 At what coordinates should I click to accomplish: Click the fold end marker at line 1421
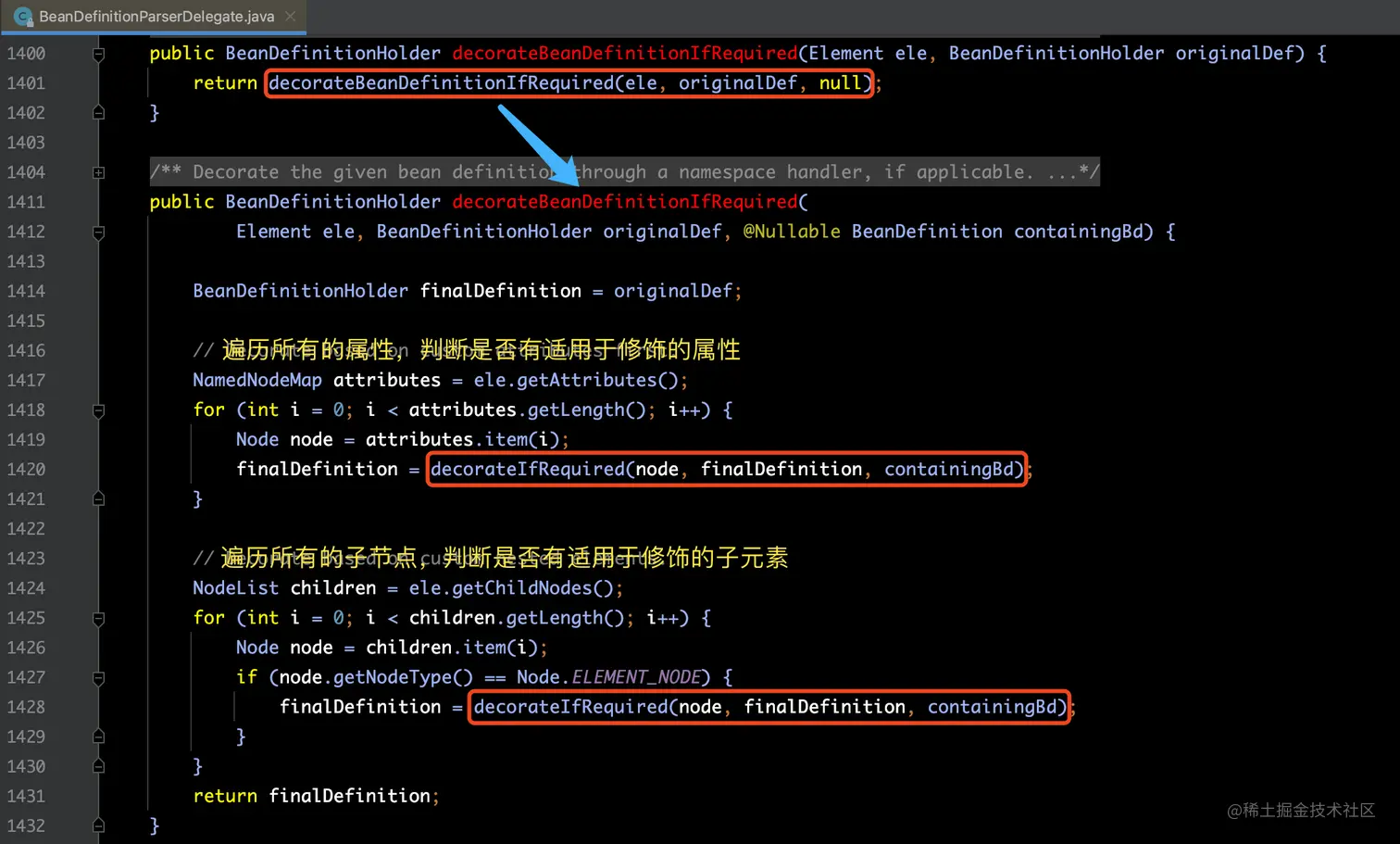point(98,499)
